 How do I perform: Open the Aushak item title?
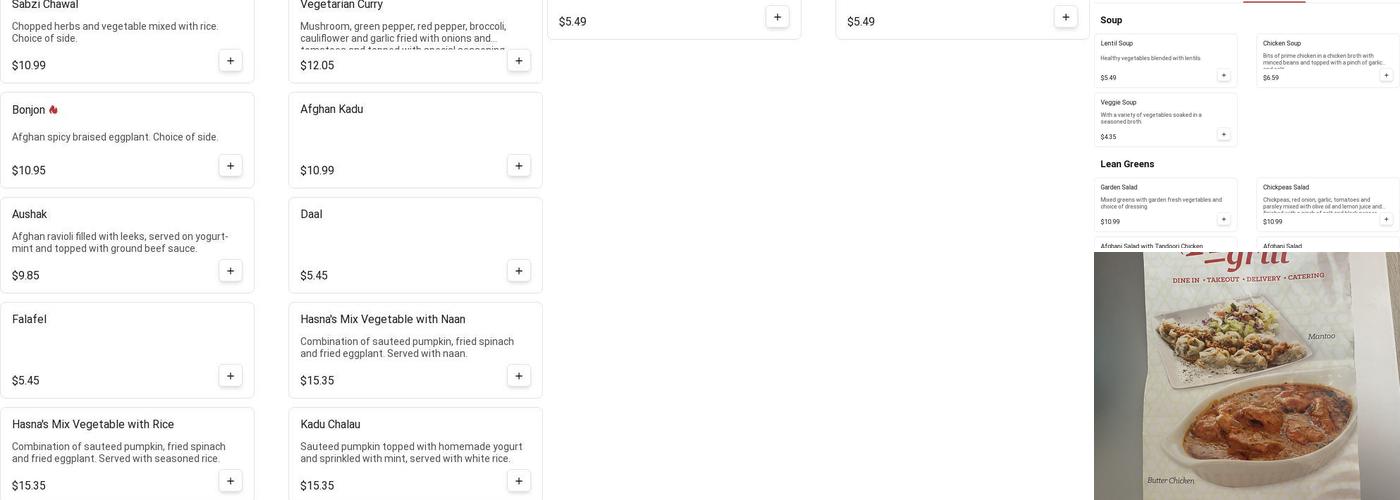pyautogui.click(x=30, y=214)
